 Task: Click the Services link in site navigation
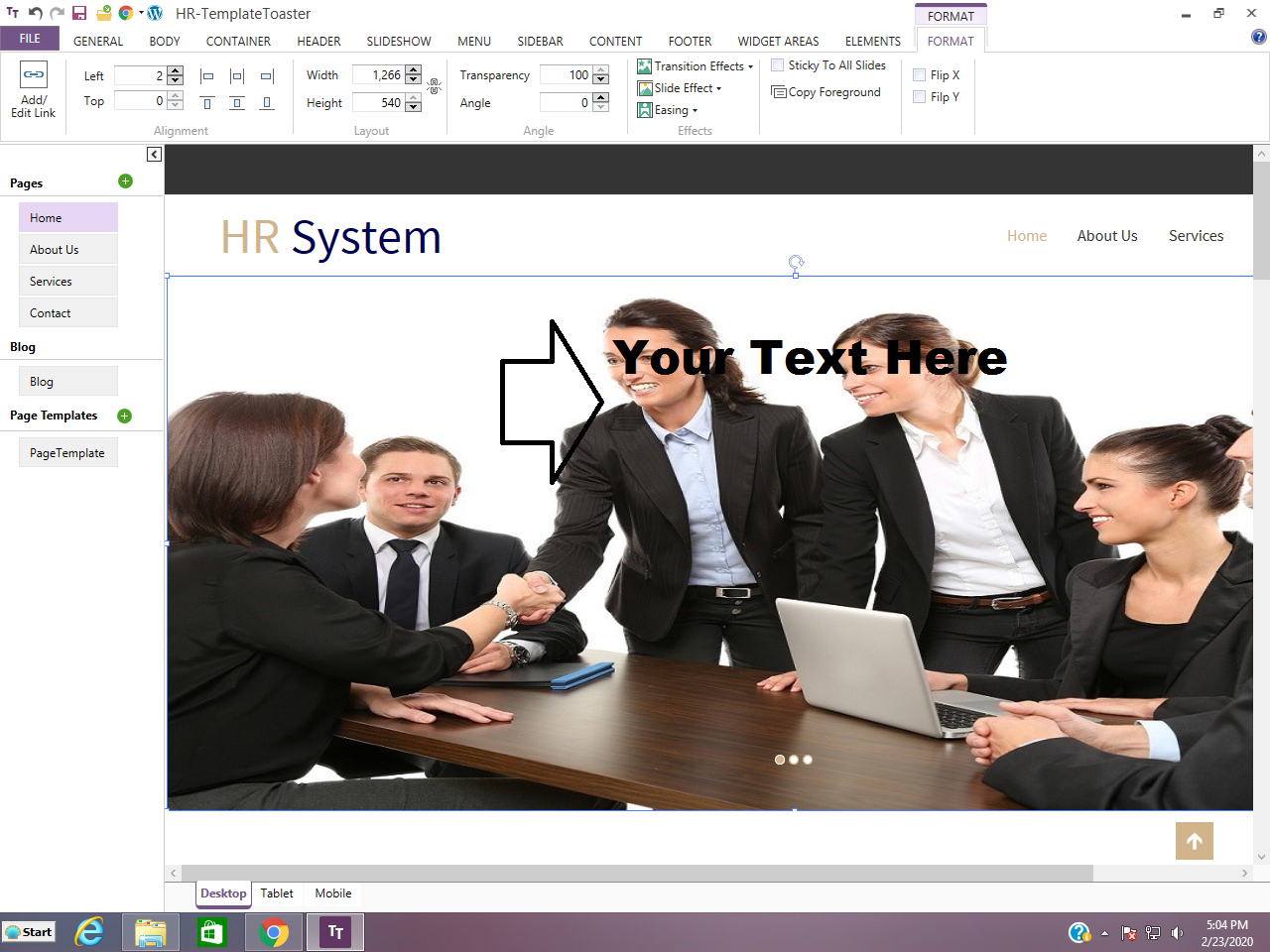[1196, 236]
